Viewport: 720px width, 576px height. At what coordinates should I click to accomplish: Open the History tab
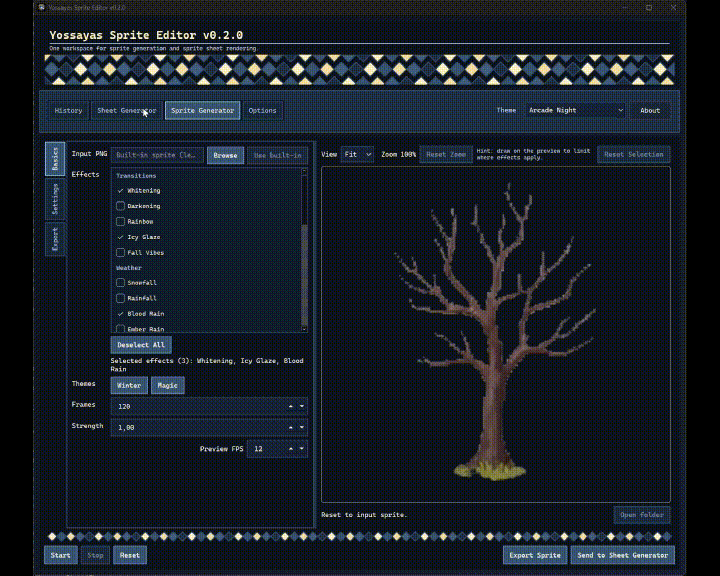pyautogui.click(x=68, y=110)
